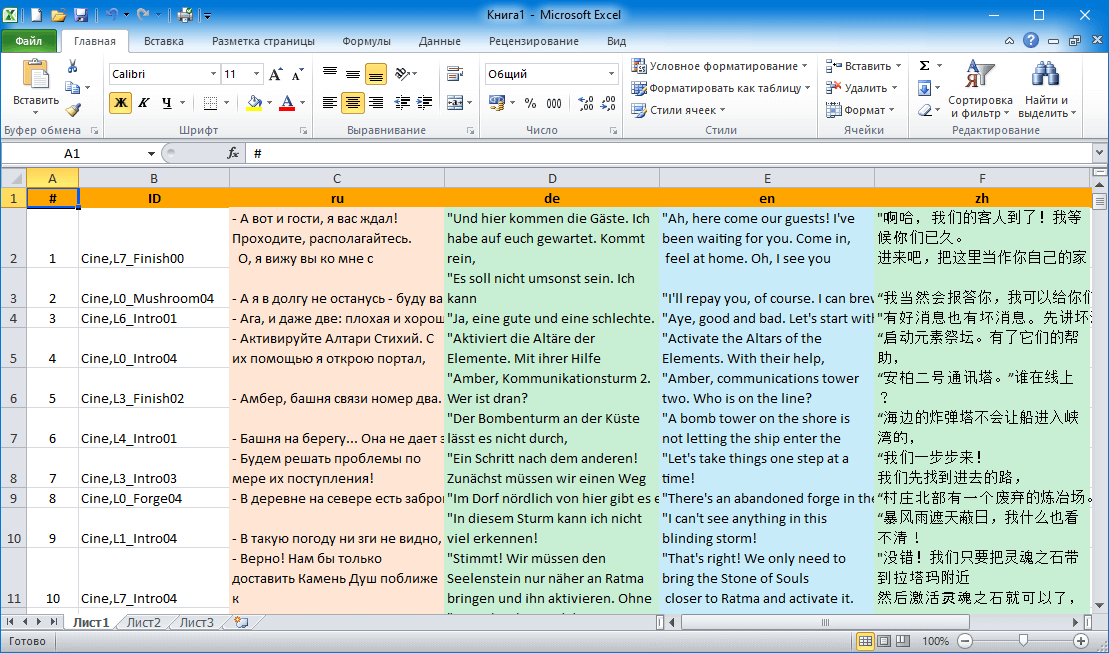This screenshot has height=653, width=1109.
Task: Click the Merge and Center icon
Action: pyautogui.click(x=455, y=103)
